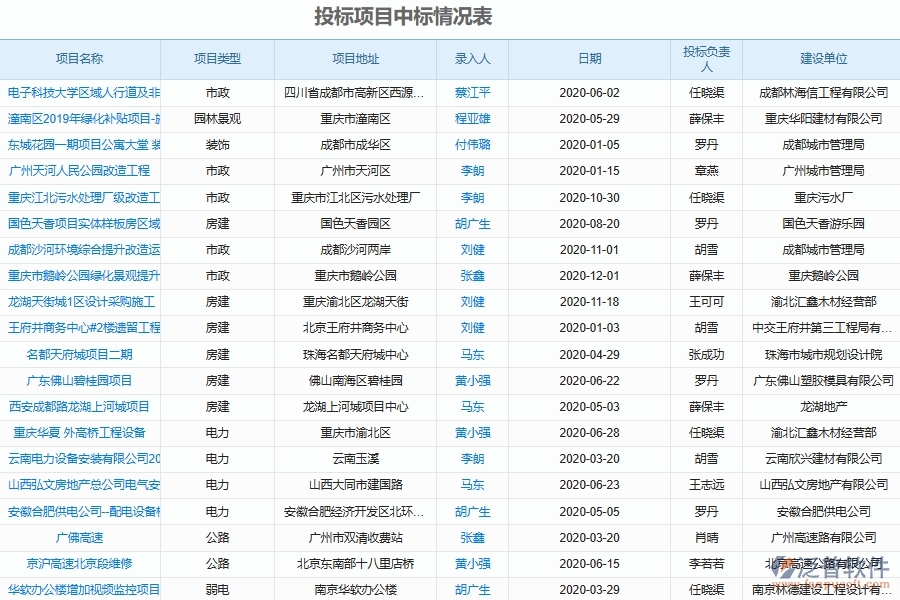Viewport: 900px width, 600px height.
Task: Click the 录入人 column header
Action: (471, 59)
